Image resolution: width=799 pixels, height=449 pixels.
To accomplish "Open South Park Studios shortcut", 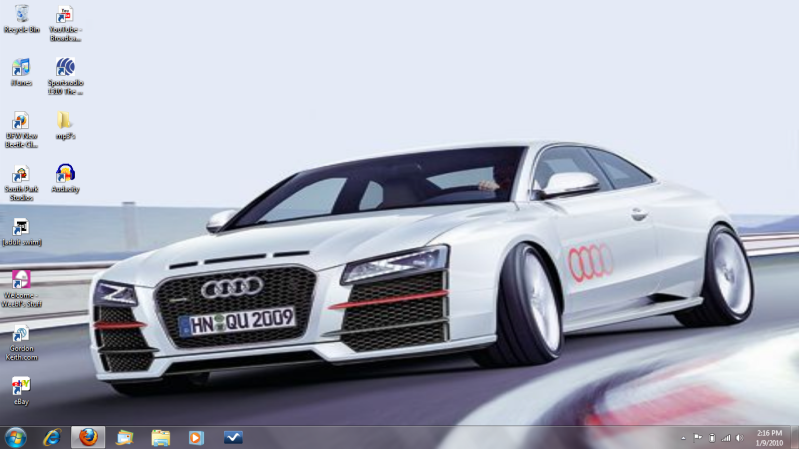I will [21, 183].
